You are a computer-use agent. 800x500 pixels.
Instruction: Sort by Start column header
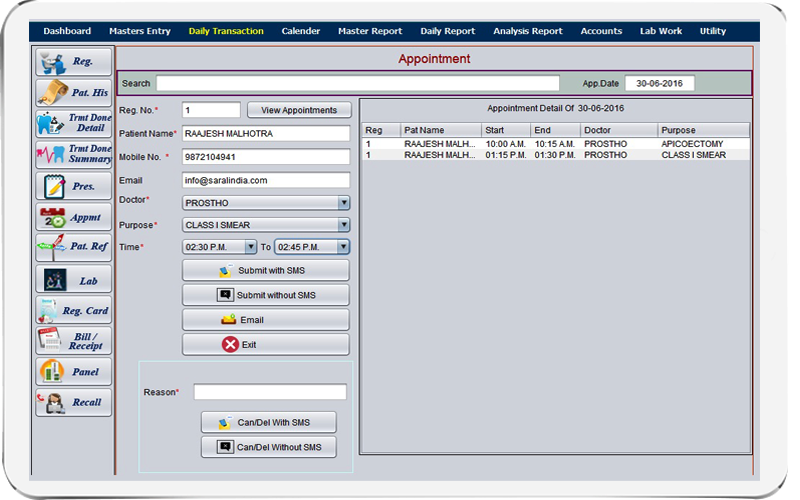506,130
